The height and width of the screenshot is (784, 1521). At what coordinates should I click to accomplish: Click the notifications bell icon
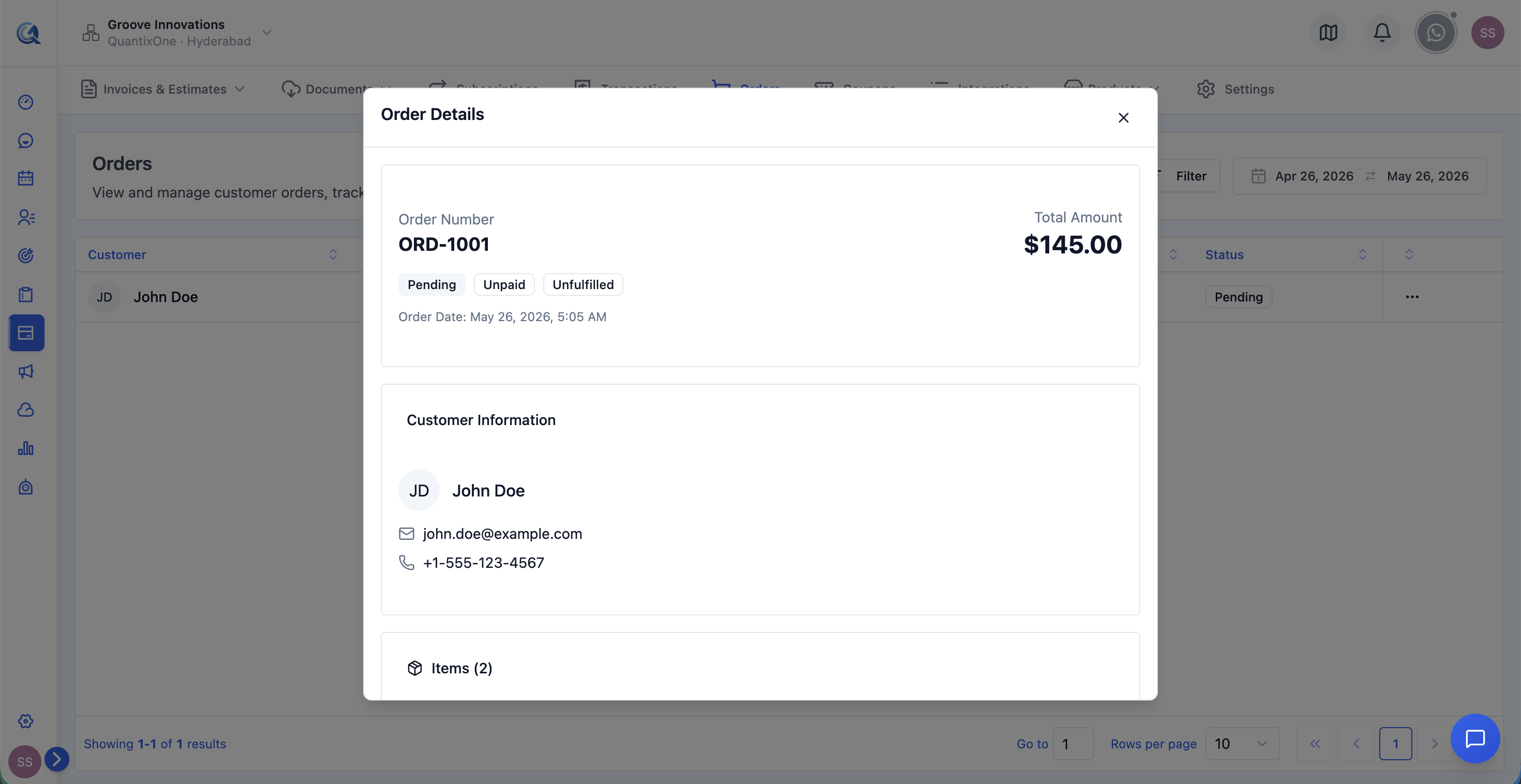[x=1382, y=33]
